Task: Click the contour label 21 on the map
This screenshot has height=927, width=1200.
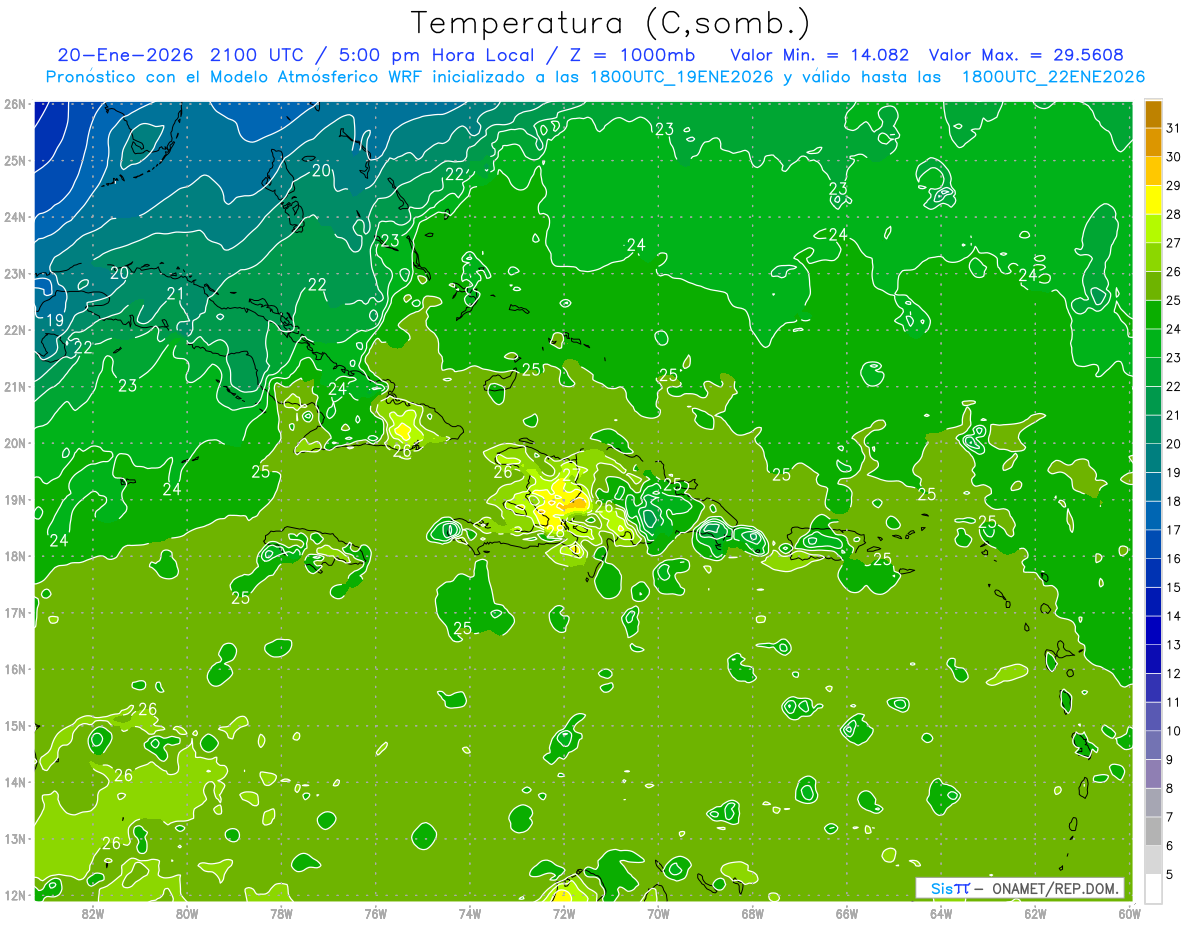Action: 176,294
